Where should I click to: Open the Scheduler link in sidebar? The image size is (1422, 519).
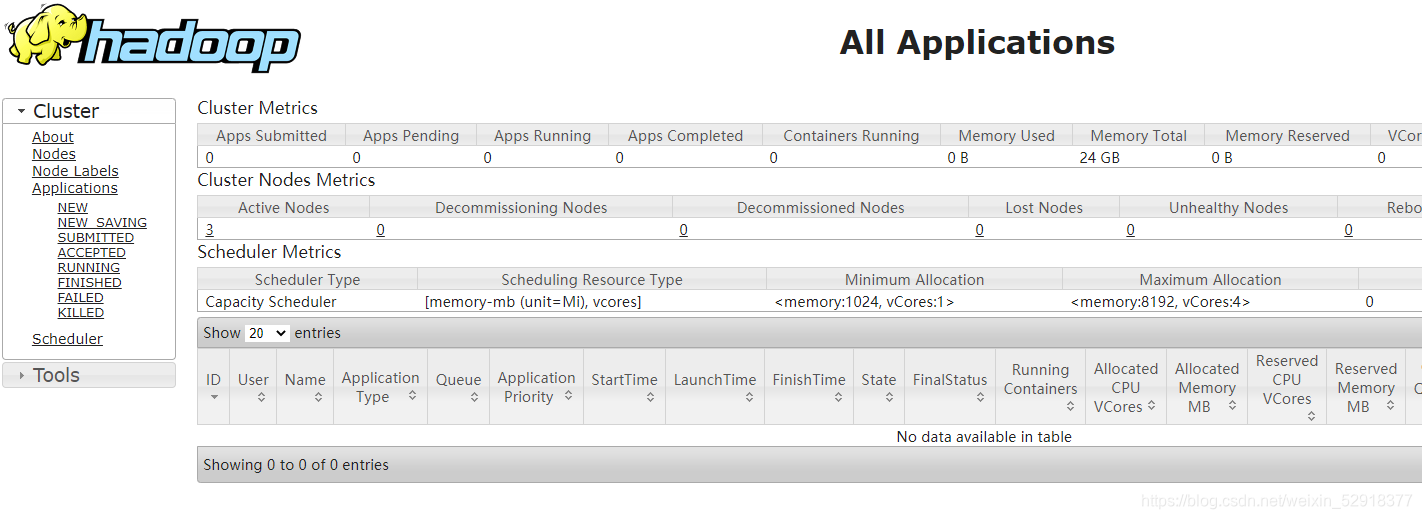(x=67, y=339)
